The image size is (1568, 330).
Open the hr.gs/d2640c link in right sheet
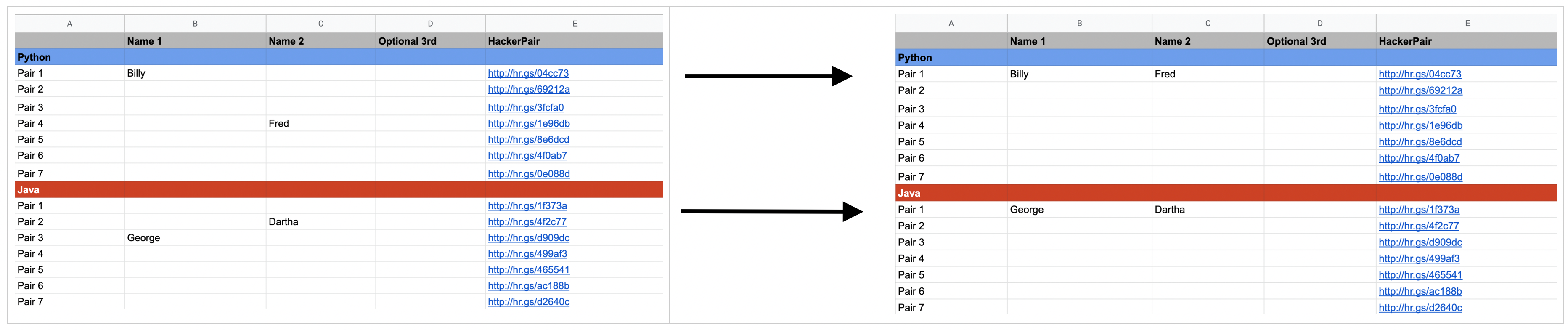click(x=1420, y=307)
